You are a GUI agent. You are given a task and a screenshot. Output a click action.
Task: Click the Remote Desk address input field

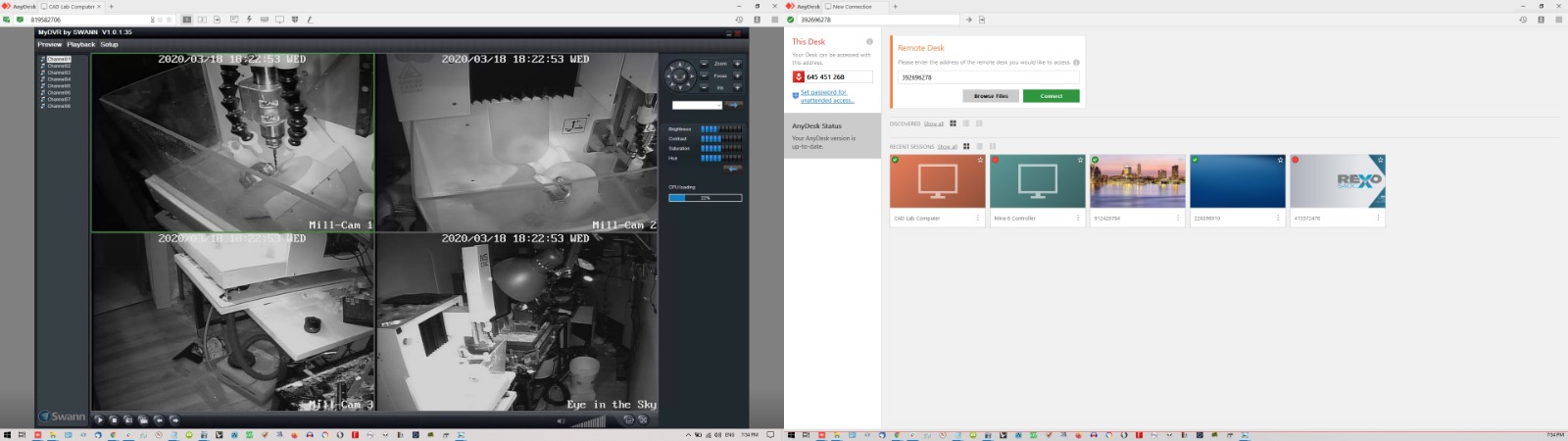coord(988,76)
